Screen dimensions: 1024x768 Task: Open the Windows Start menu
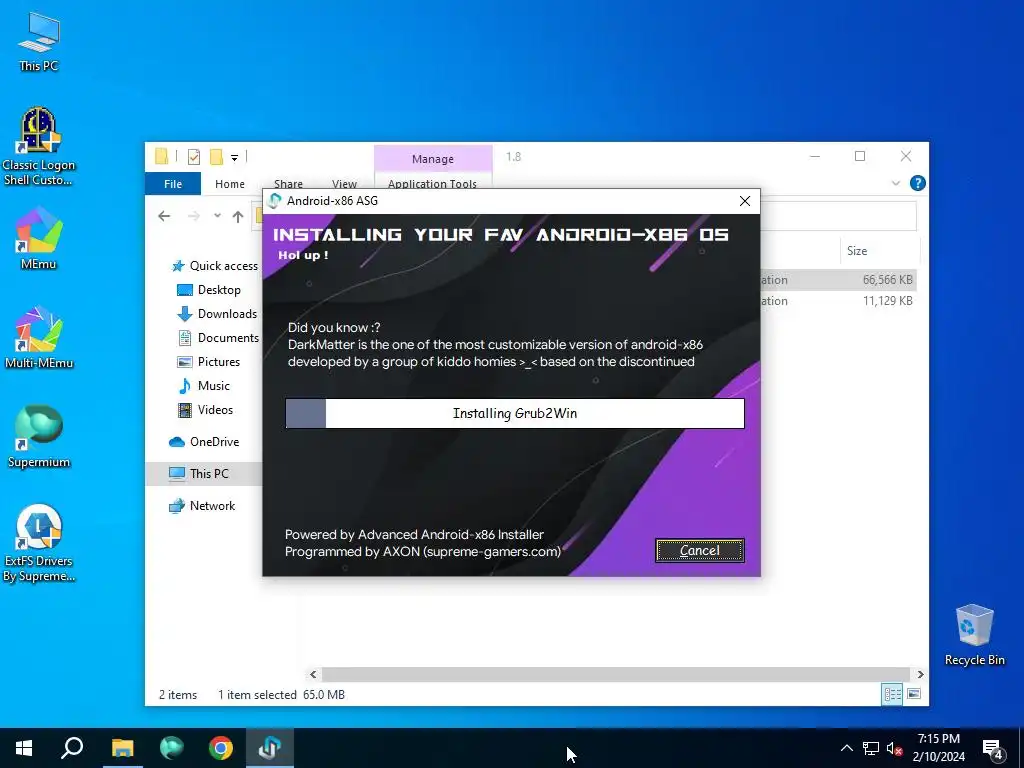[x=24, y=748]
